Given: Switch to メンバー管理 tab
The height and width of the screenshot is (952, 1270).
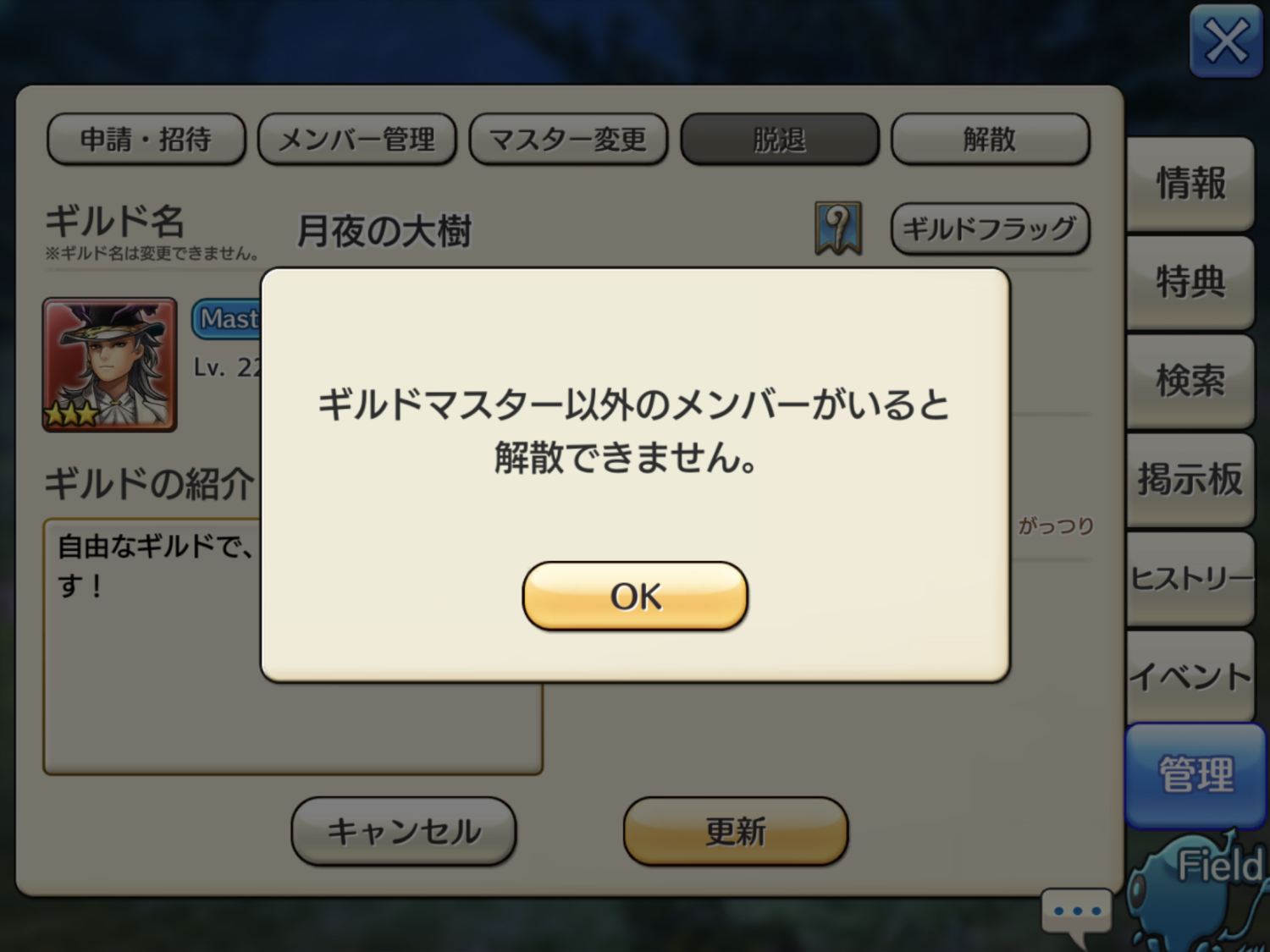Looking at the screenshot, I should coord(356,139).
